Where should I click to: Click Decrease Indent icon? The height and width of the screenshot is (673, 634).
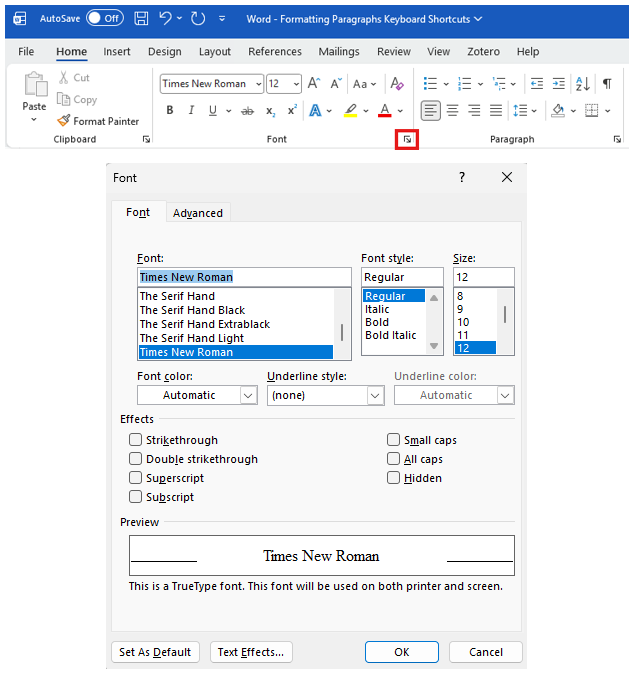tap(537, 83)
